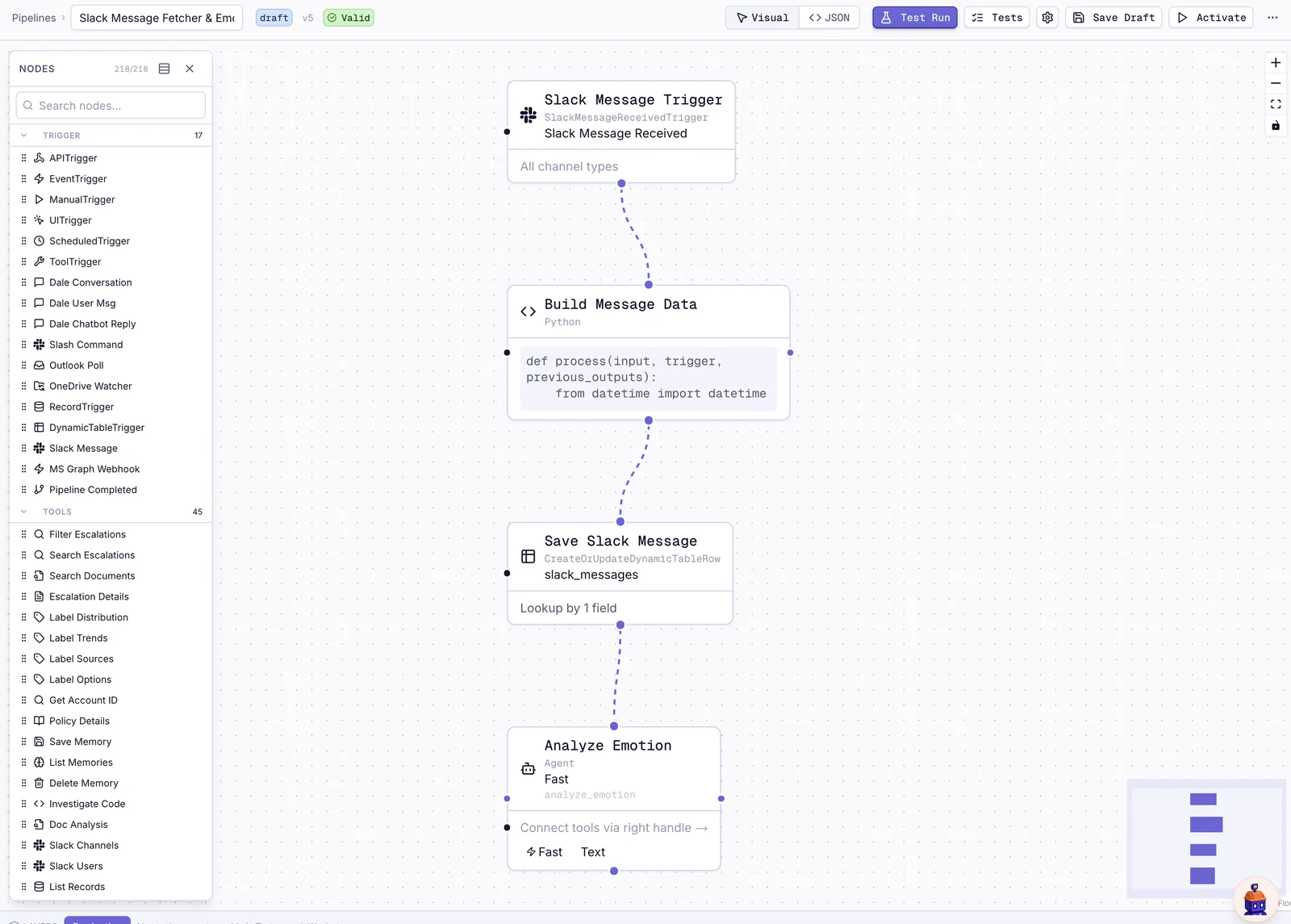Click the draft status badge

click(x=274, y=18)
